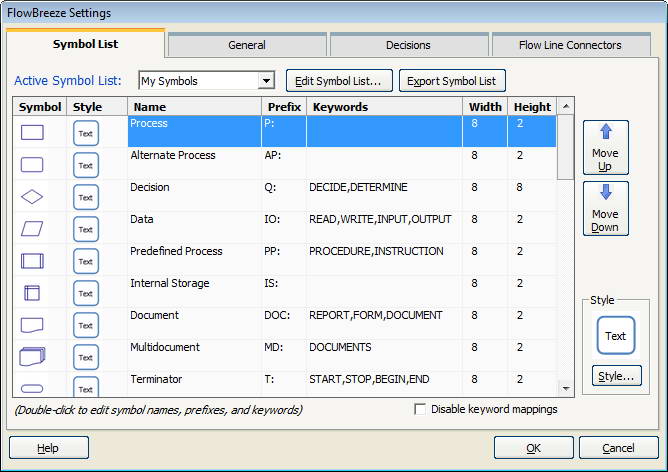
Task: Click the Document symbol icon
Action: [32, 325]
